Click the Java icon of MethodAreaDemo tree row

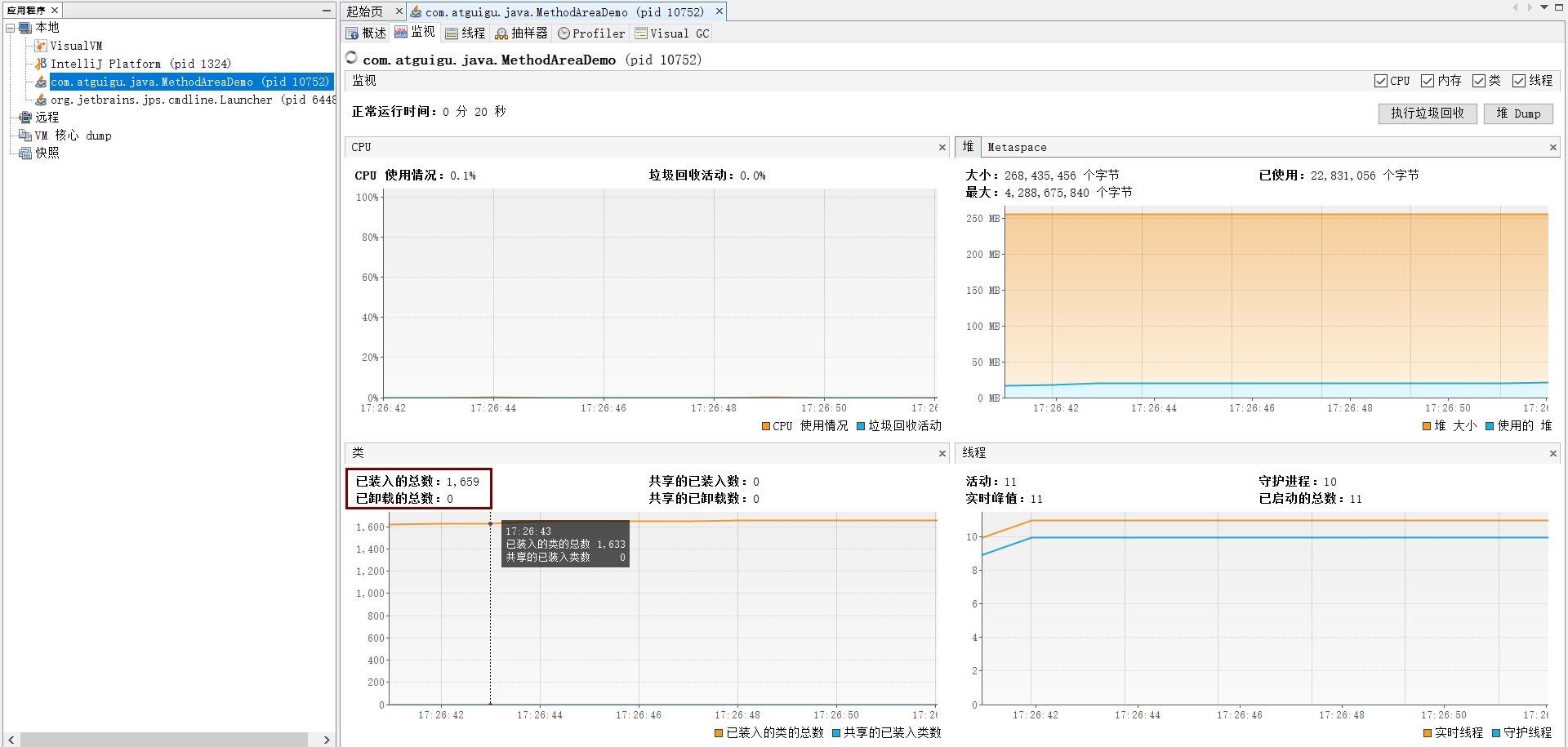pos(41,82)
